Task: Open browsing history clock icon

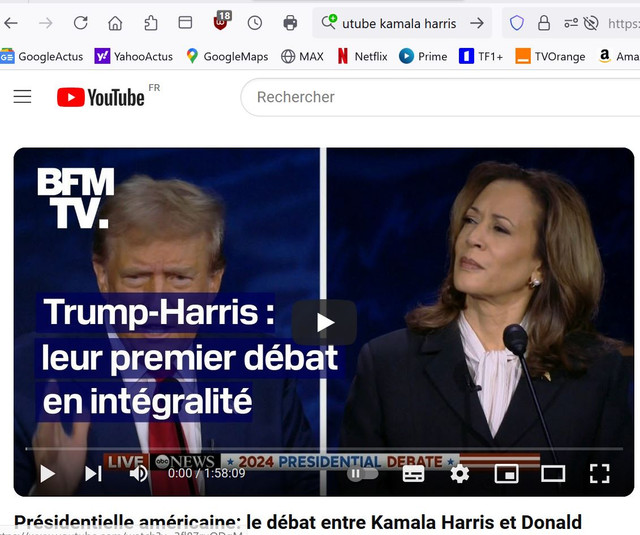Action: click(255, 23)
